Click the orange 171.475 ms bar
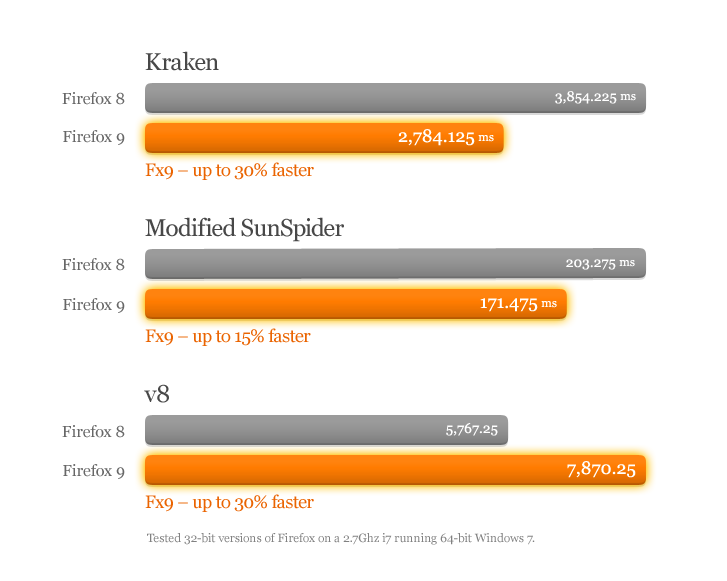Viewport: 727px width, 581px height. [355, 304]
